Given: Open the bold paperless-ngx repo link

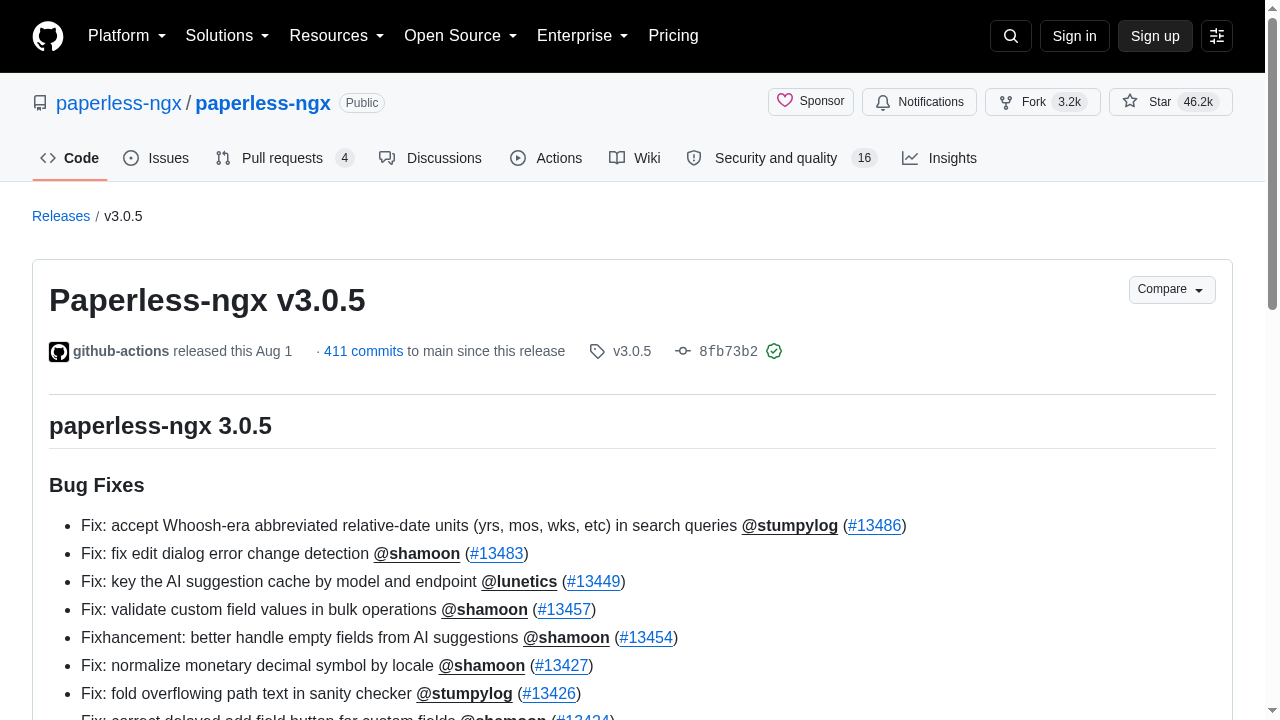Looking at the screenshot, I should [x=263, y=103].
